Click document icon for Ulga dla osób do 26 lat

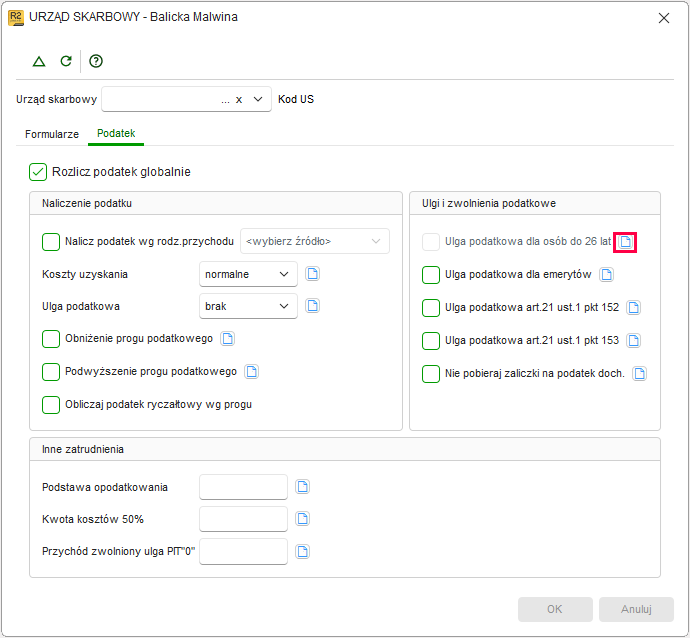[625, 242]
